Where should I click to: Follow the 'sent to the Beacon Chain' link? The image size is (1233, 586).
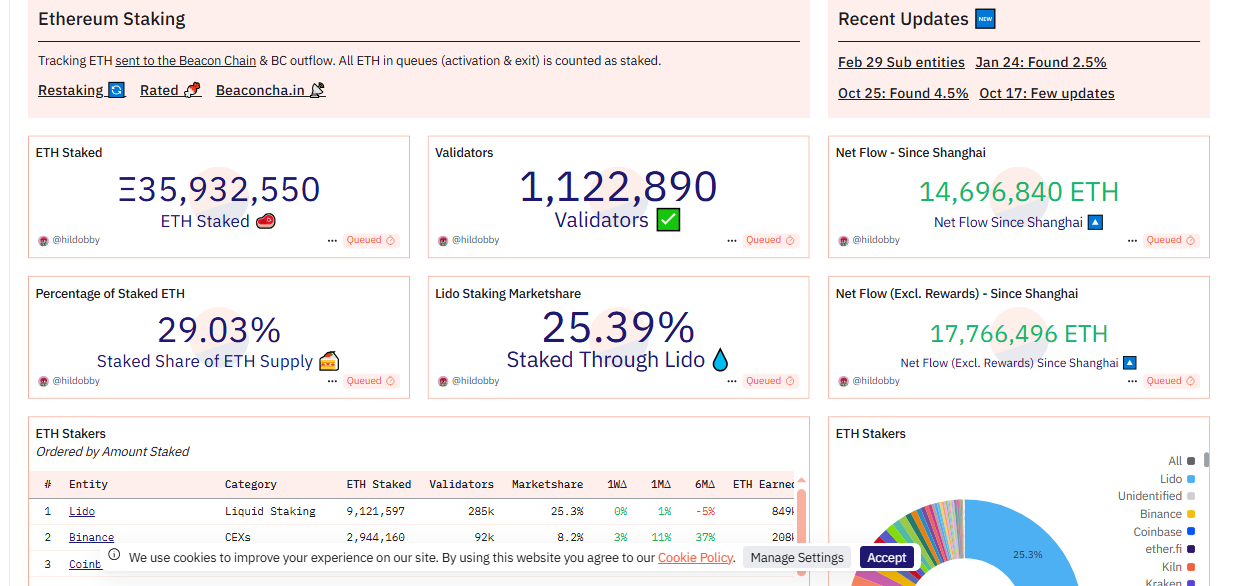pos(185,61)
